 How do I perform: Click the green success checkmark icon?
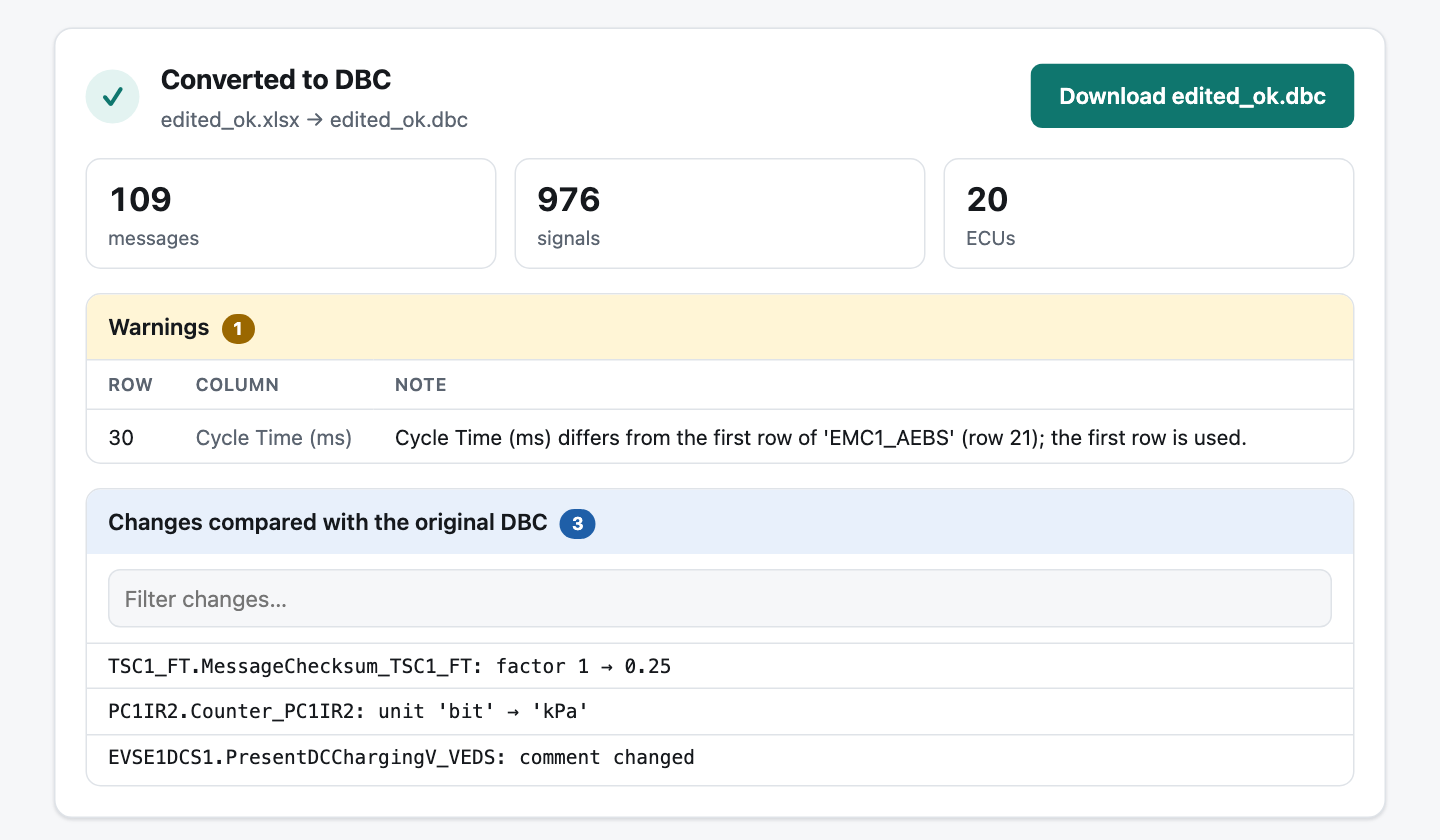tap(113, 97)
